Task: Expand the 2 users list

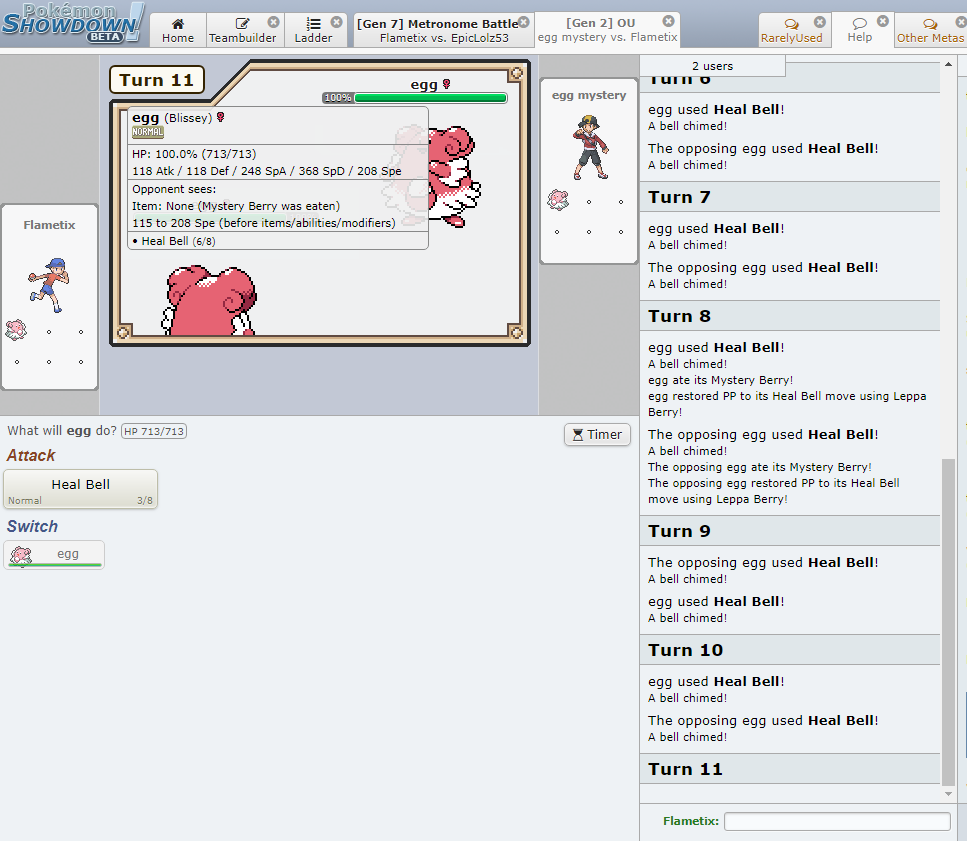Action: point(712,66)
